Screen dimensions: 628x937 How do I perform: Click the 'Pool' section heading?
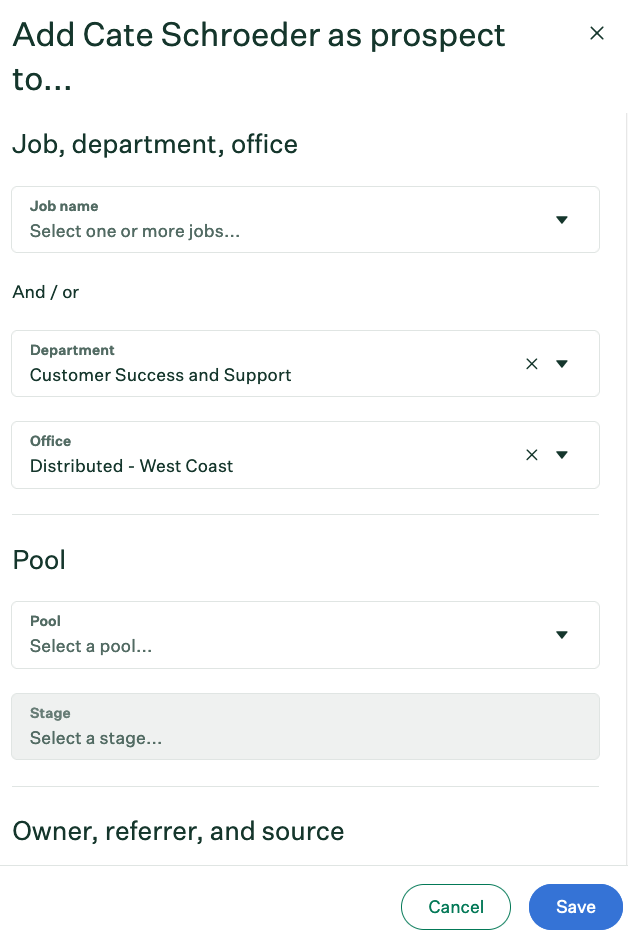(x=39, y=560)
